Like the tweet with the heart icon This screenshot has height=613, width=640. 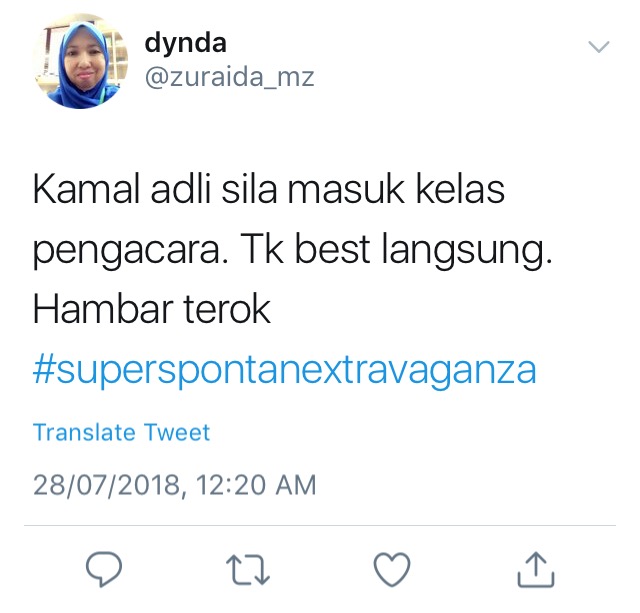[392, 569]
